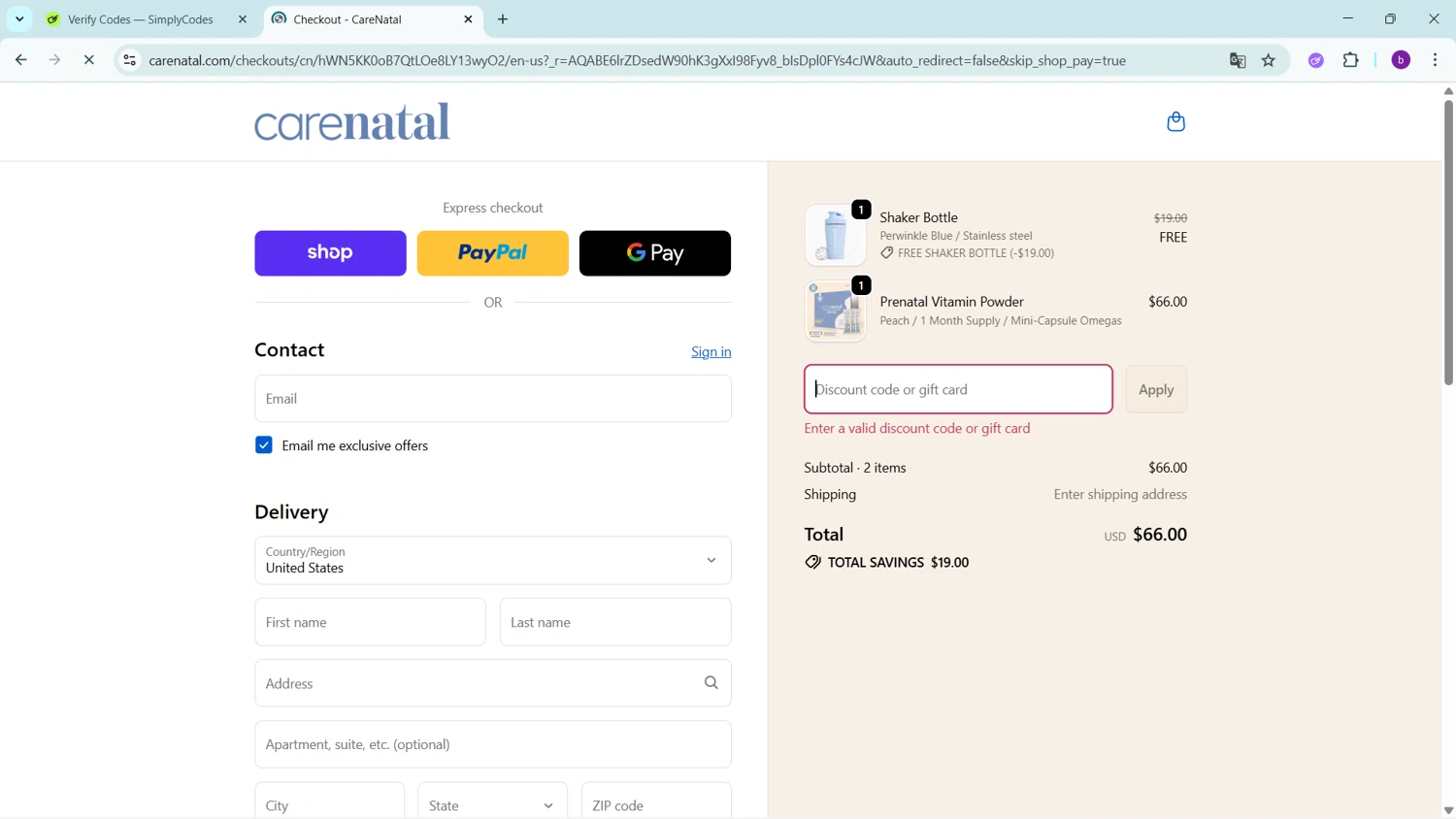Pay with Google Pay button
Viewport: 1456px width, 819px height.
click(655, 253)
